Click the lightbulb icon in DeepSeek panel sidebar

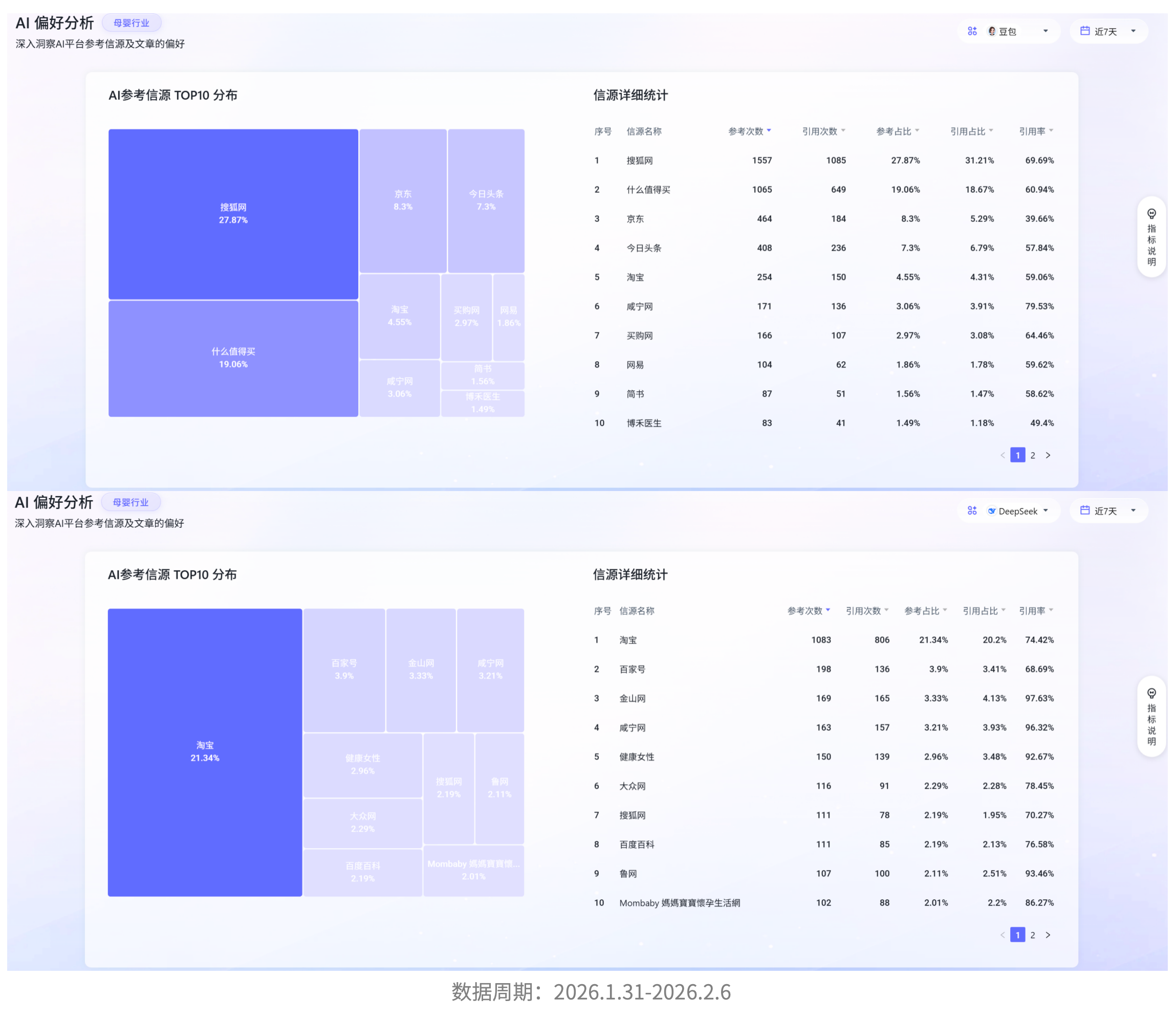tap(1151, 693)
